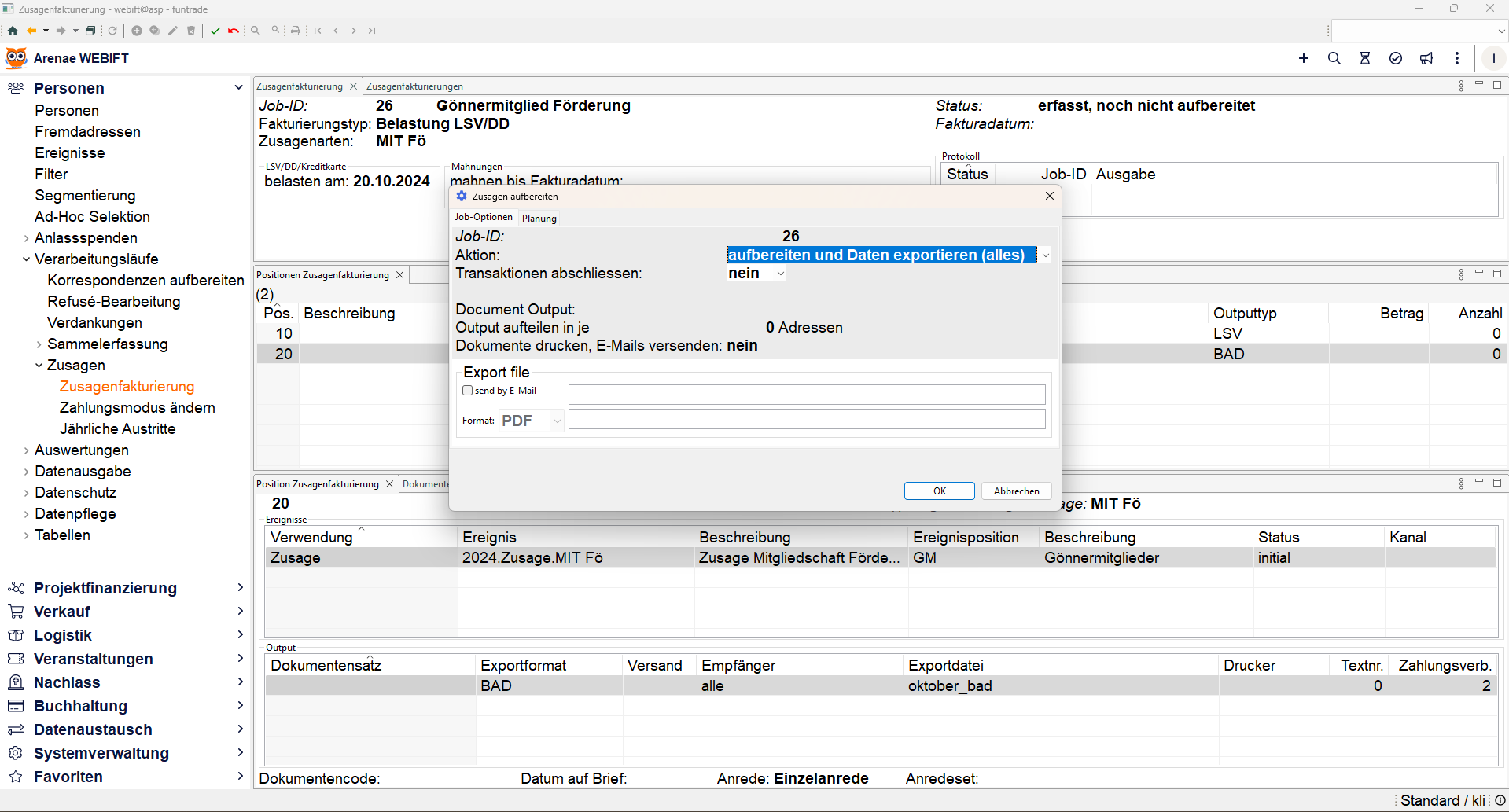Open the three-dot more options menu
This screenshot has width=1509, height=812.
(x=1457, y=58)
